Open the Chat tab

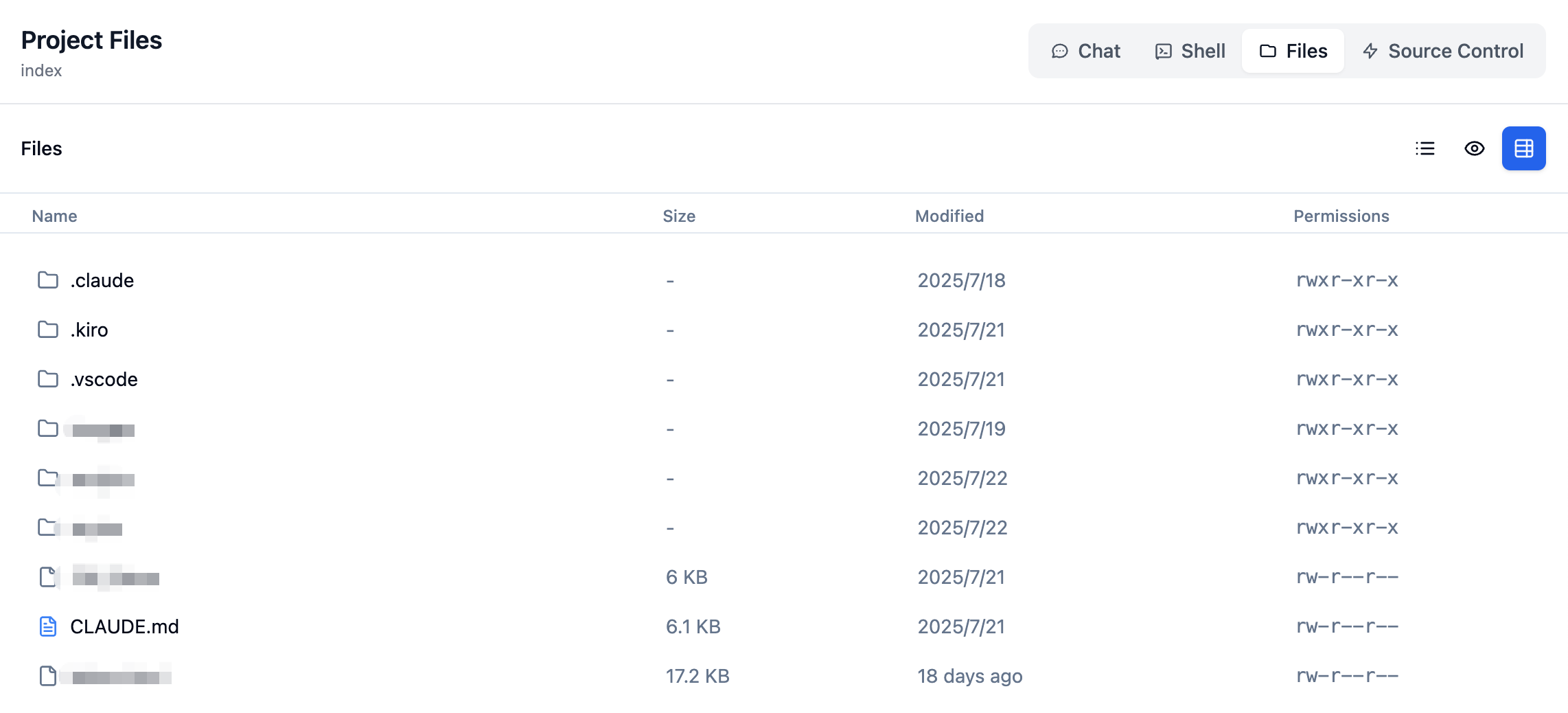click(1086, 51)
